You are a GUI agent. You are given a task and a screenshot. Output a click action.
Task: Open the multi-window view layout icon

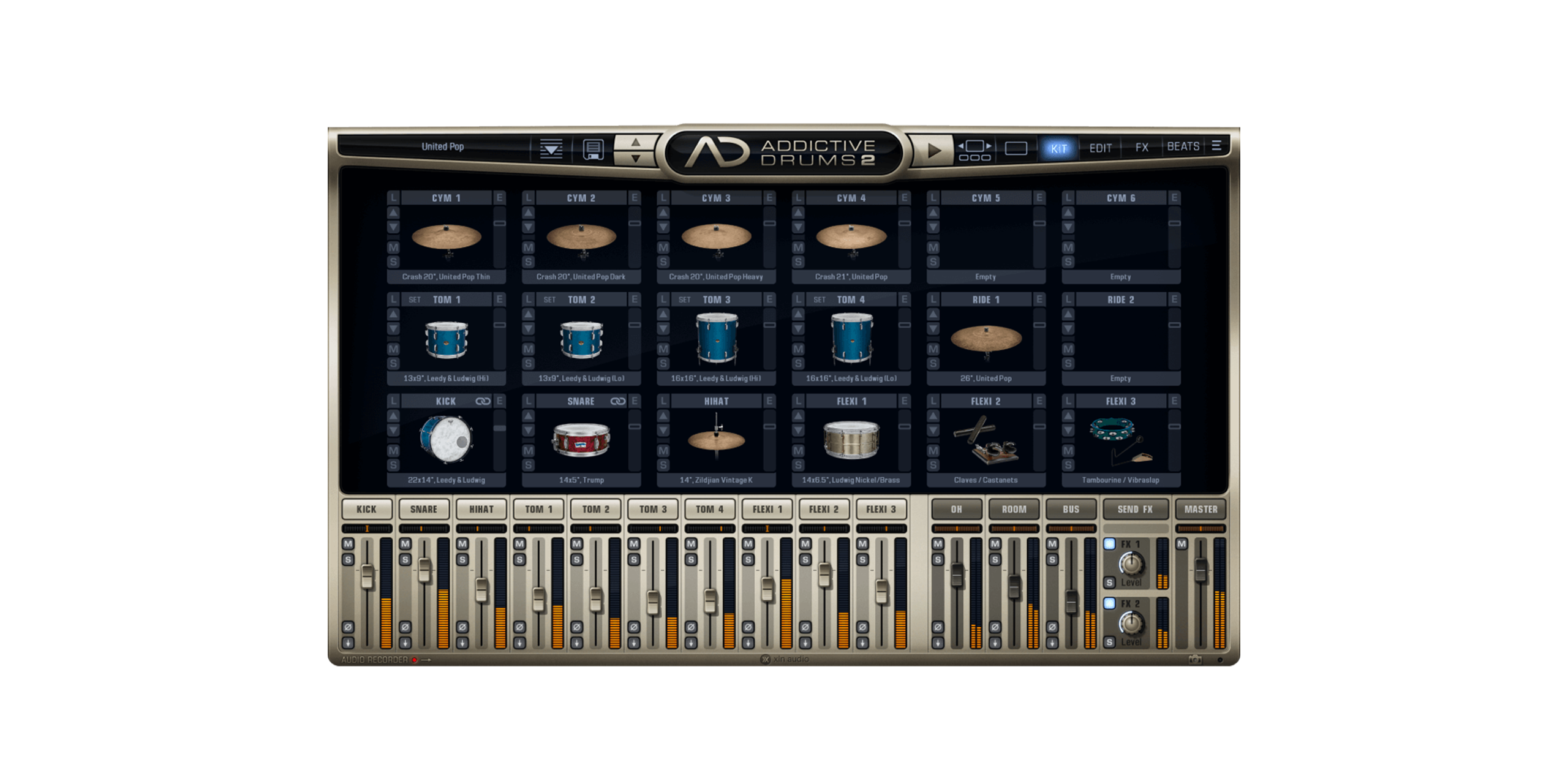coord(974,149)
